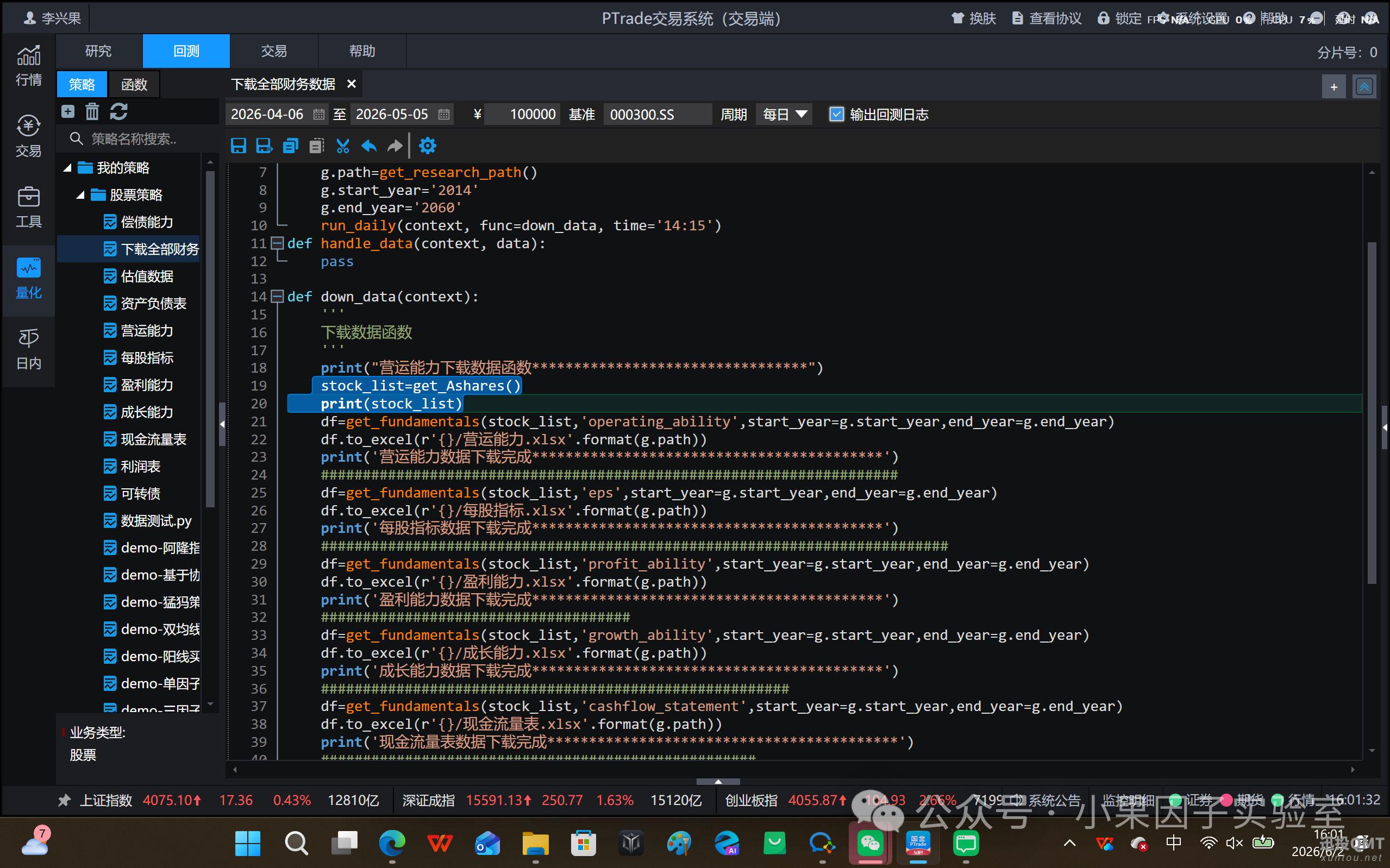Click the paste toolbar icon
1390x868 pixels.
(316, 146)
